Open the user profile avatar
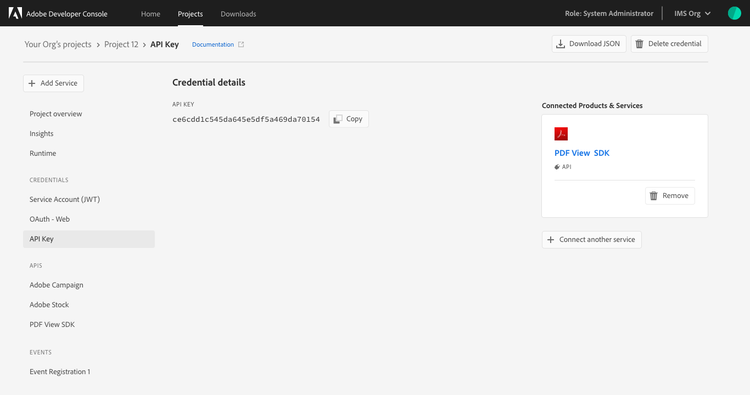The image size is (750, 395). [734, 13]
